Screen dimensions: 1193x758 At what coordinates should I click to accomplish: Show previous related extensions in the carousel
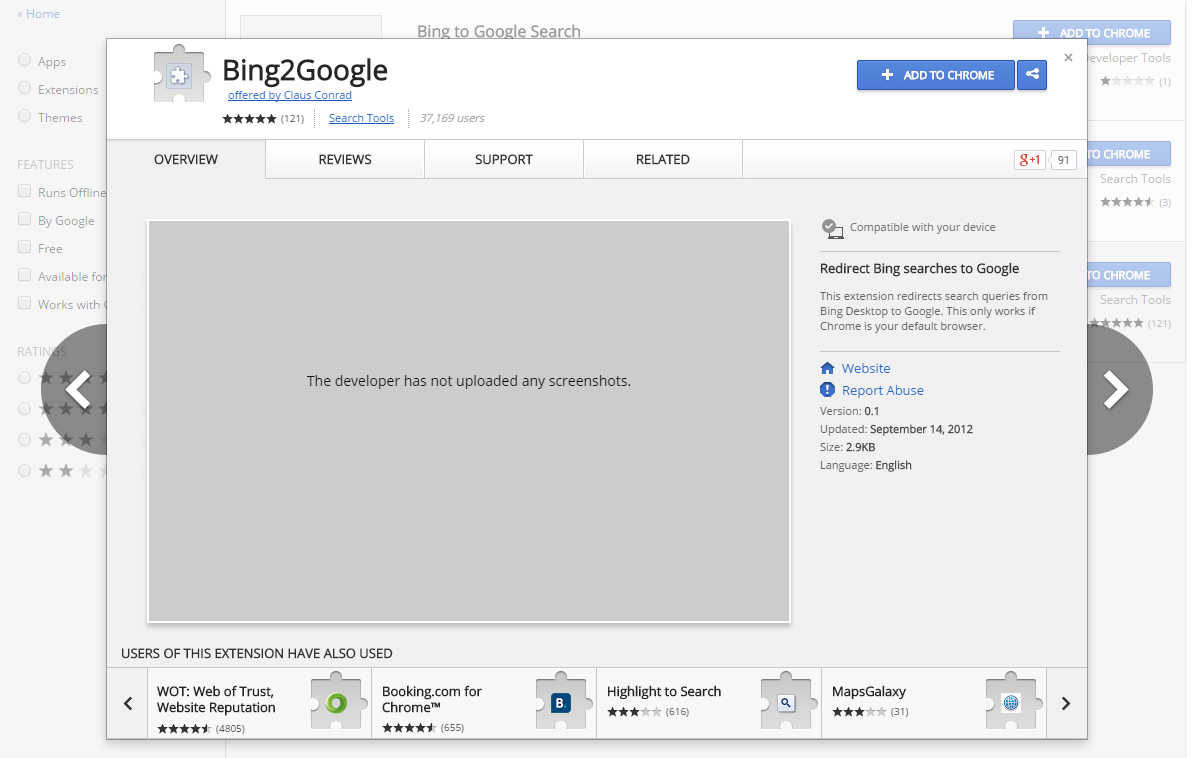click(128, 703)
